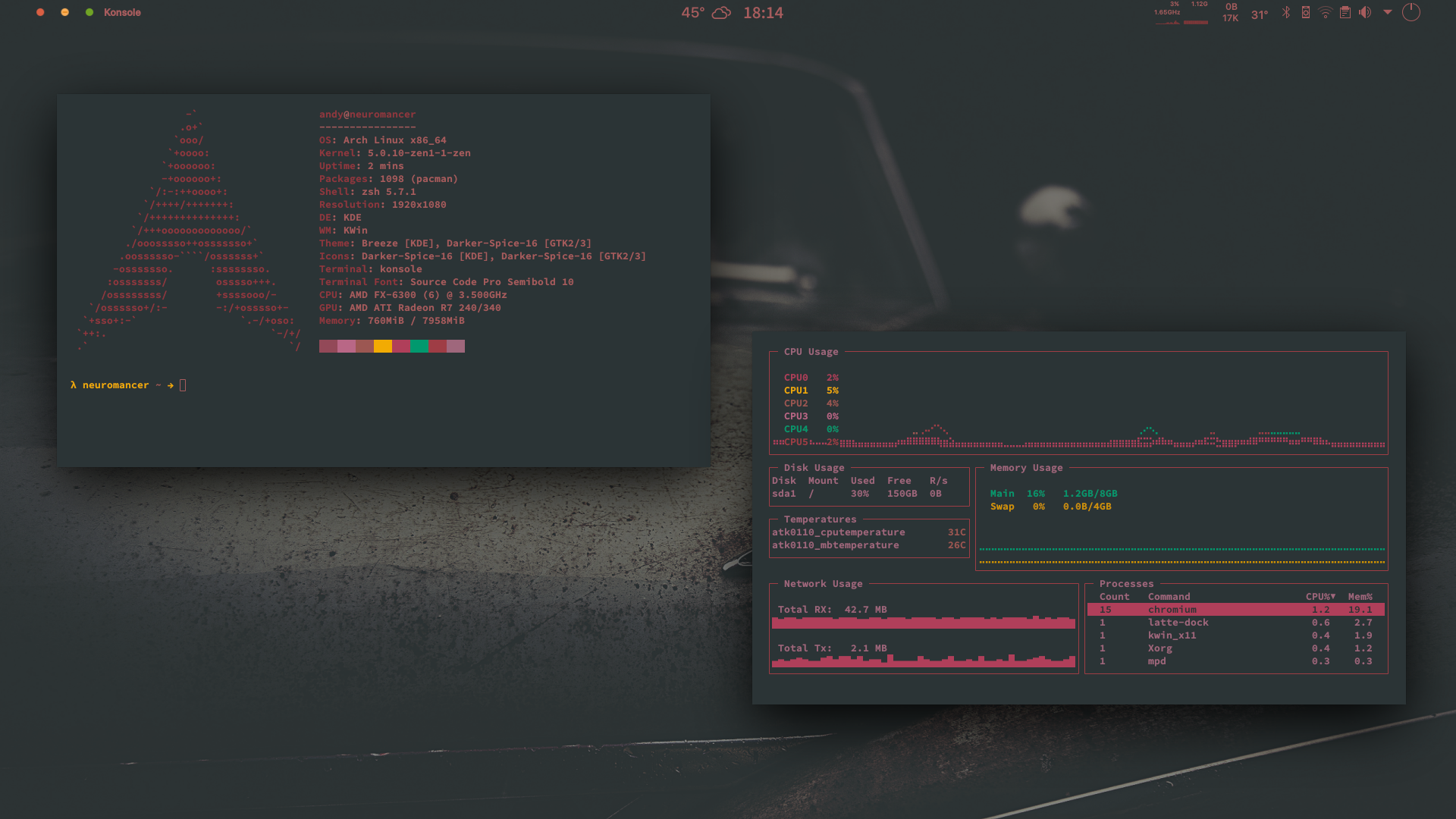This screenshot has height=819, width=1456.
Task: Click the CPU Usage panel title
Action: tap(811, 352)
